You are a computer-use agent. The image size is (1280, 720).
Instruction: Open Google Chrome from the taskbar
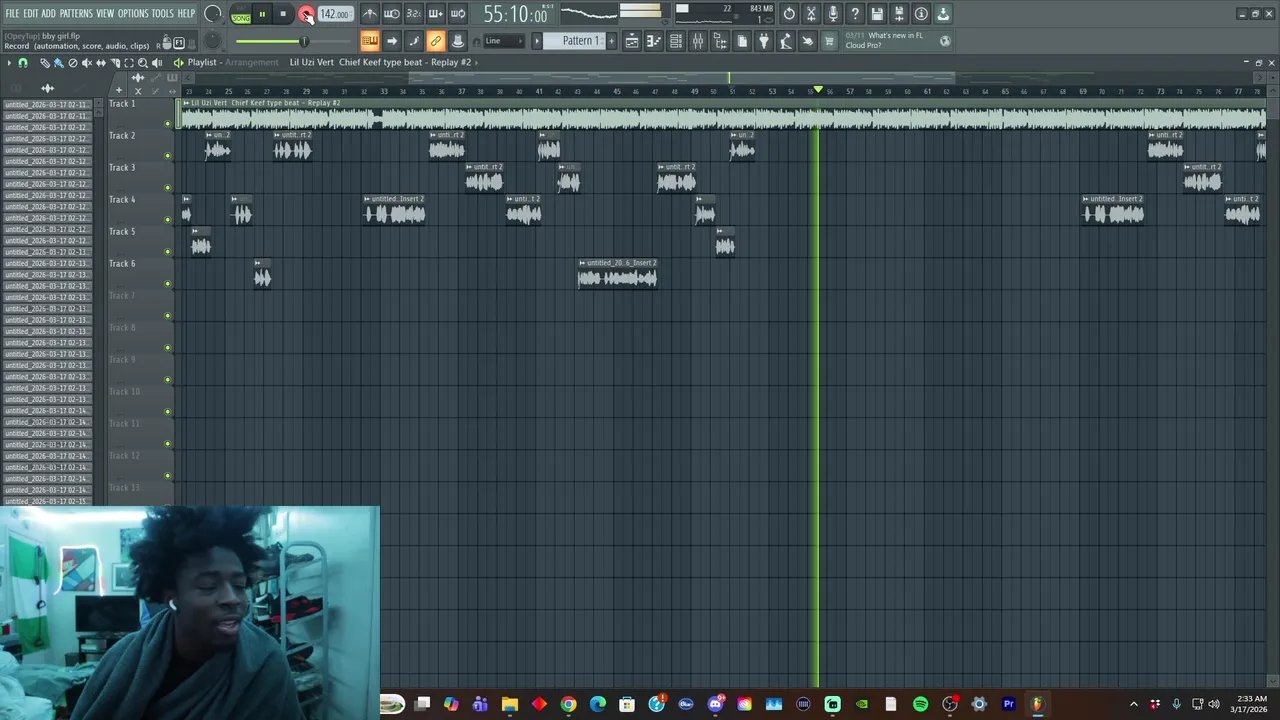[568, 704]
